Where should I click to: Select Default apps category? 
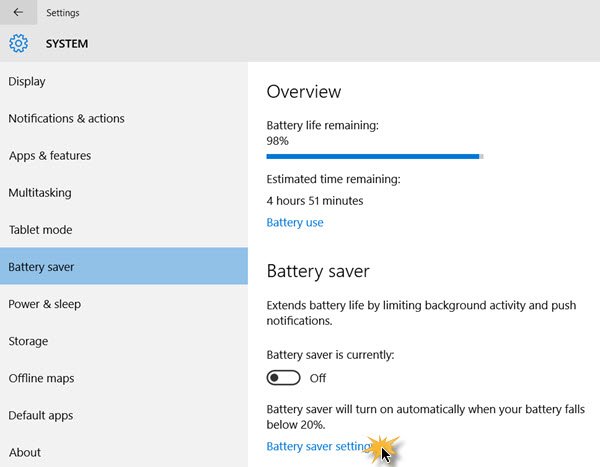point(40,415)
